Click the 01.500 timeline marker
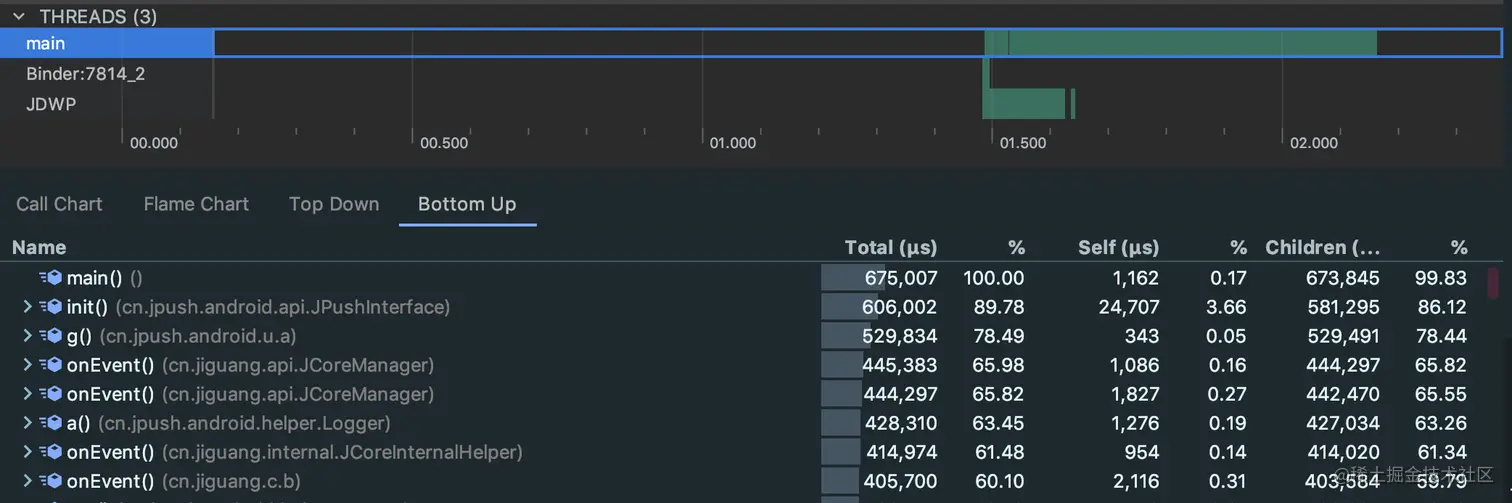This screenshot has height=503, width=1512. click(x=1022, y=143)
